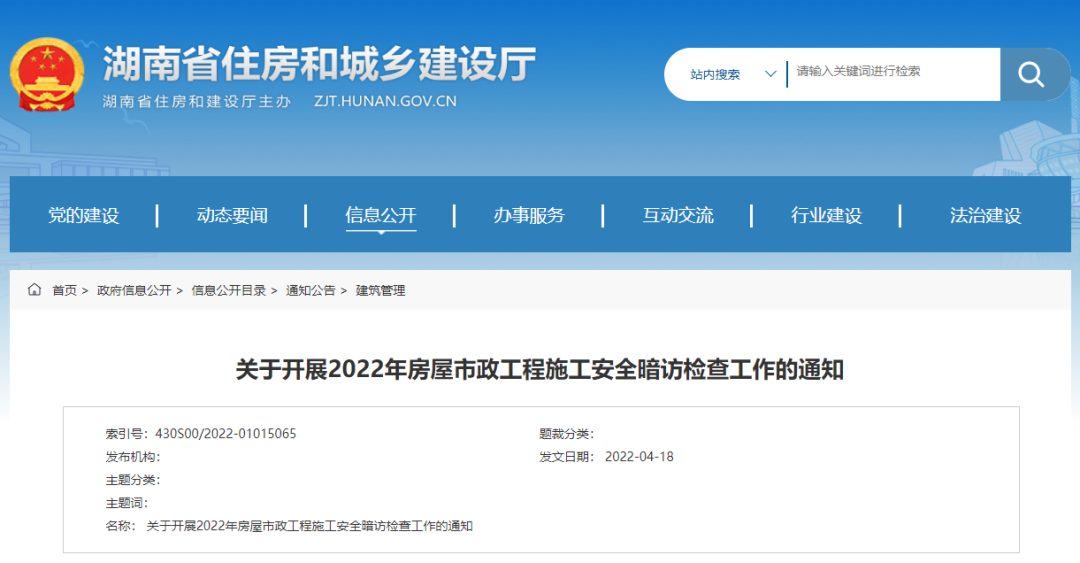The image size is (1080, 563).
Task: Open the 通知公告 breadcrumb link
Action: coord(311,290)
